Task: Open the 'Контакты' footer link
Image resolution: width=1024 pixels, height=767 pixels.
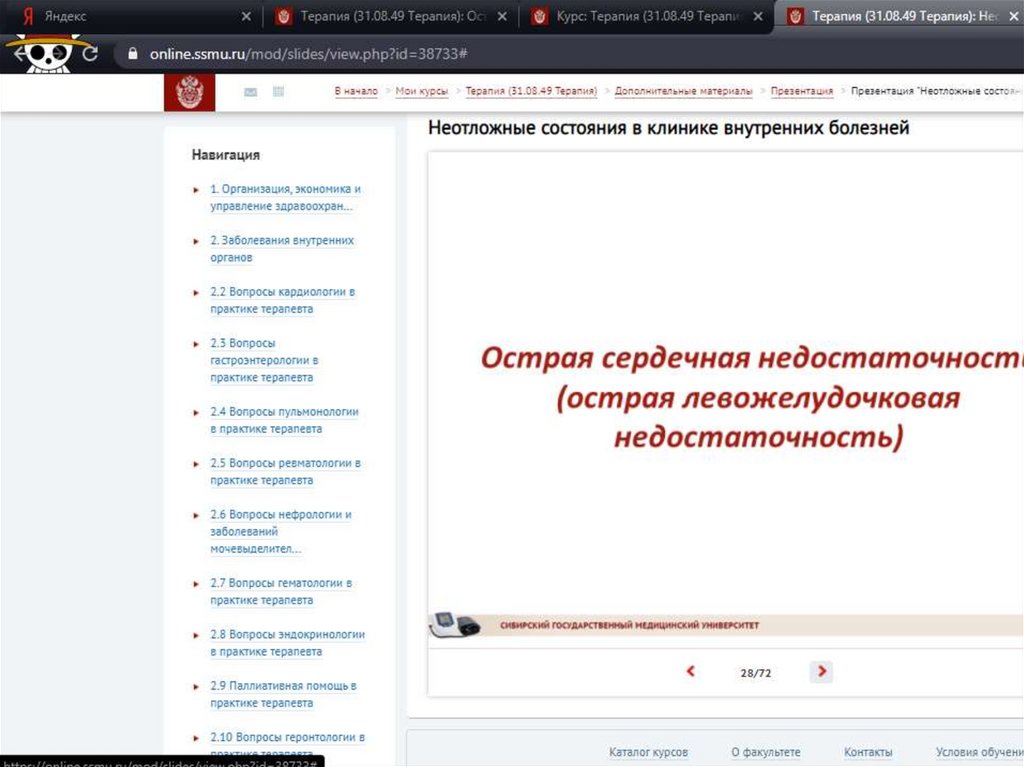Action: (868, 752)
